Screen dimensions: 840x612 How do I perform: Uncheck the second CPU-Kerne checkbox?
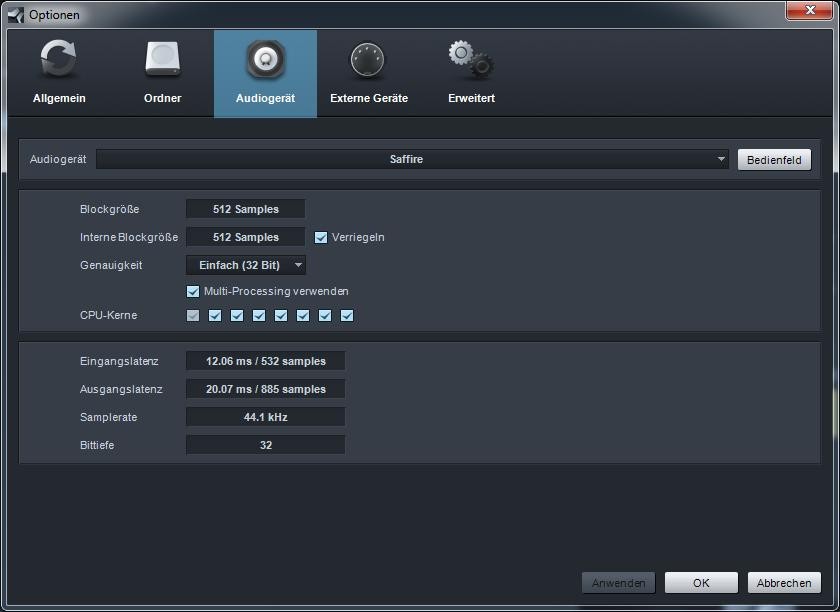point(215,316)
